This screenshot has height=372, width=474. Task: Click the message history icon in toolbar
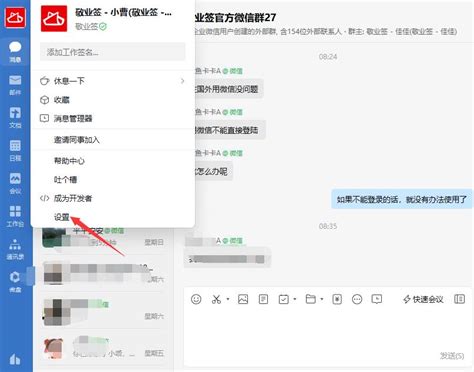tap(377, 299)
